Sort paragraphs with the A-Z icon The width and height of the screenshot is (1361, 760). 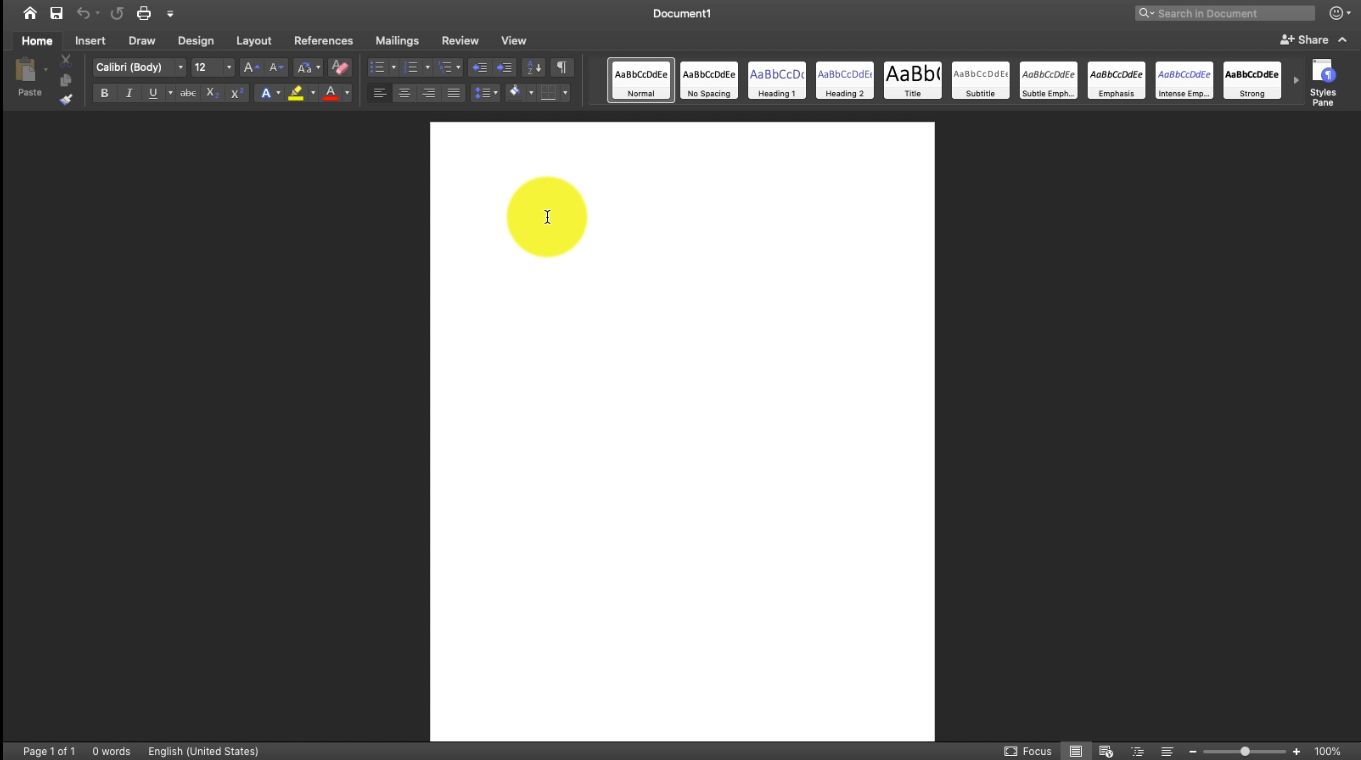click(535, 67)
